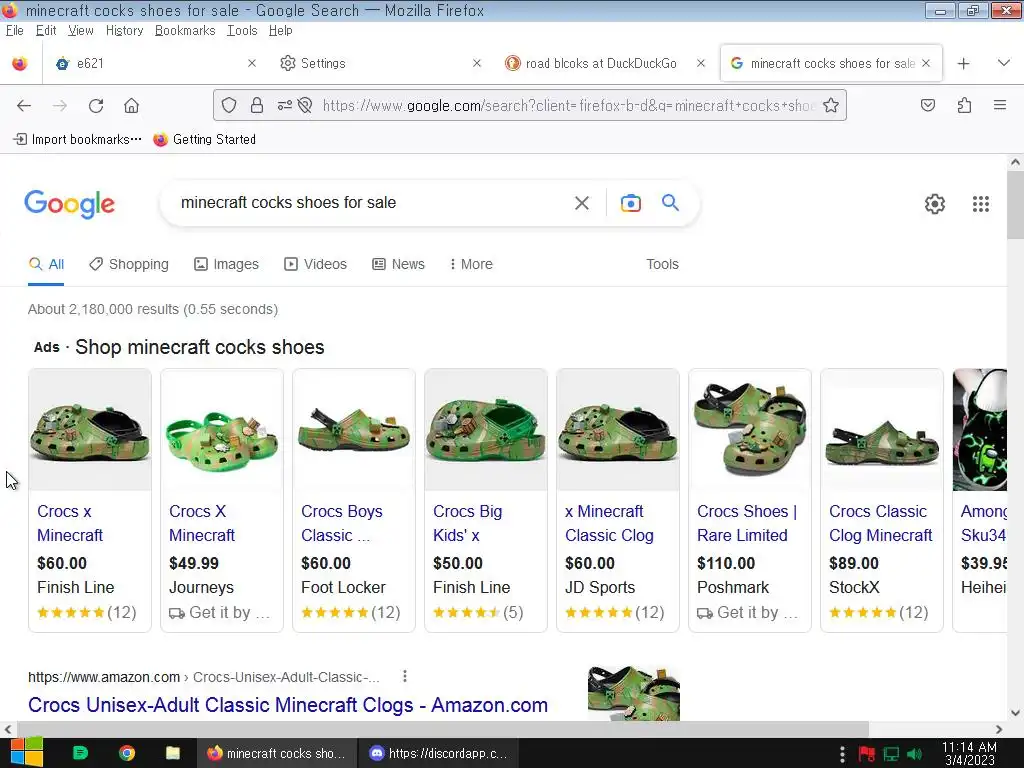Search by image camera icon

click(x=630, y=203)
